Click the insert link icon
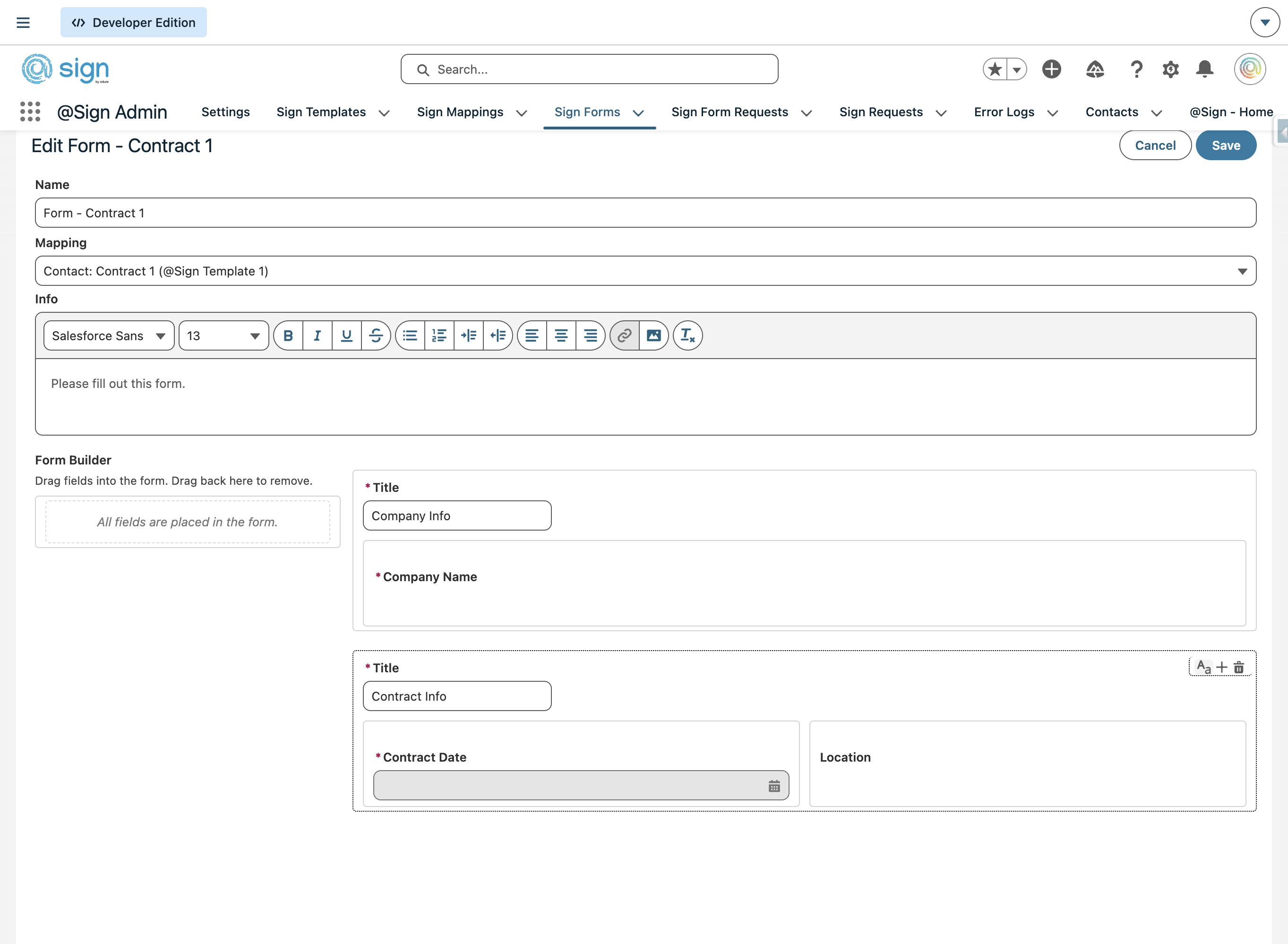The image size is (1288, 944). click(x=625, y=336)
